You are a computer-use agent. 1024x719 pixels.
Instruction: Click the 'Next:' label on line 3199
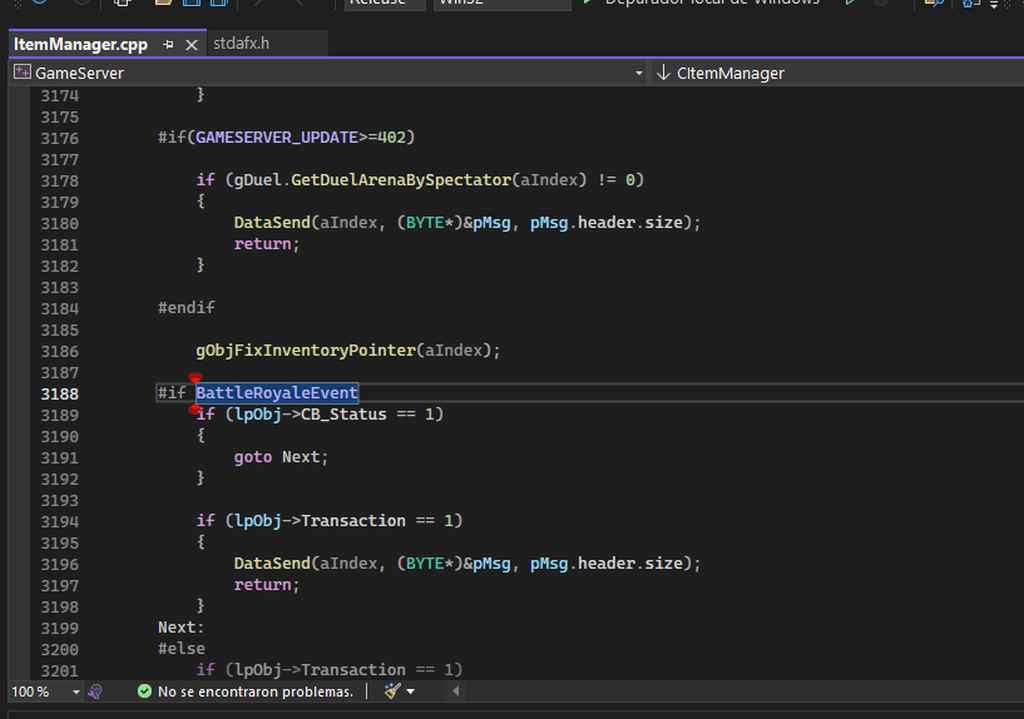(x=181, y=628)
